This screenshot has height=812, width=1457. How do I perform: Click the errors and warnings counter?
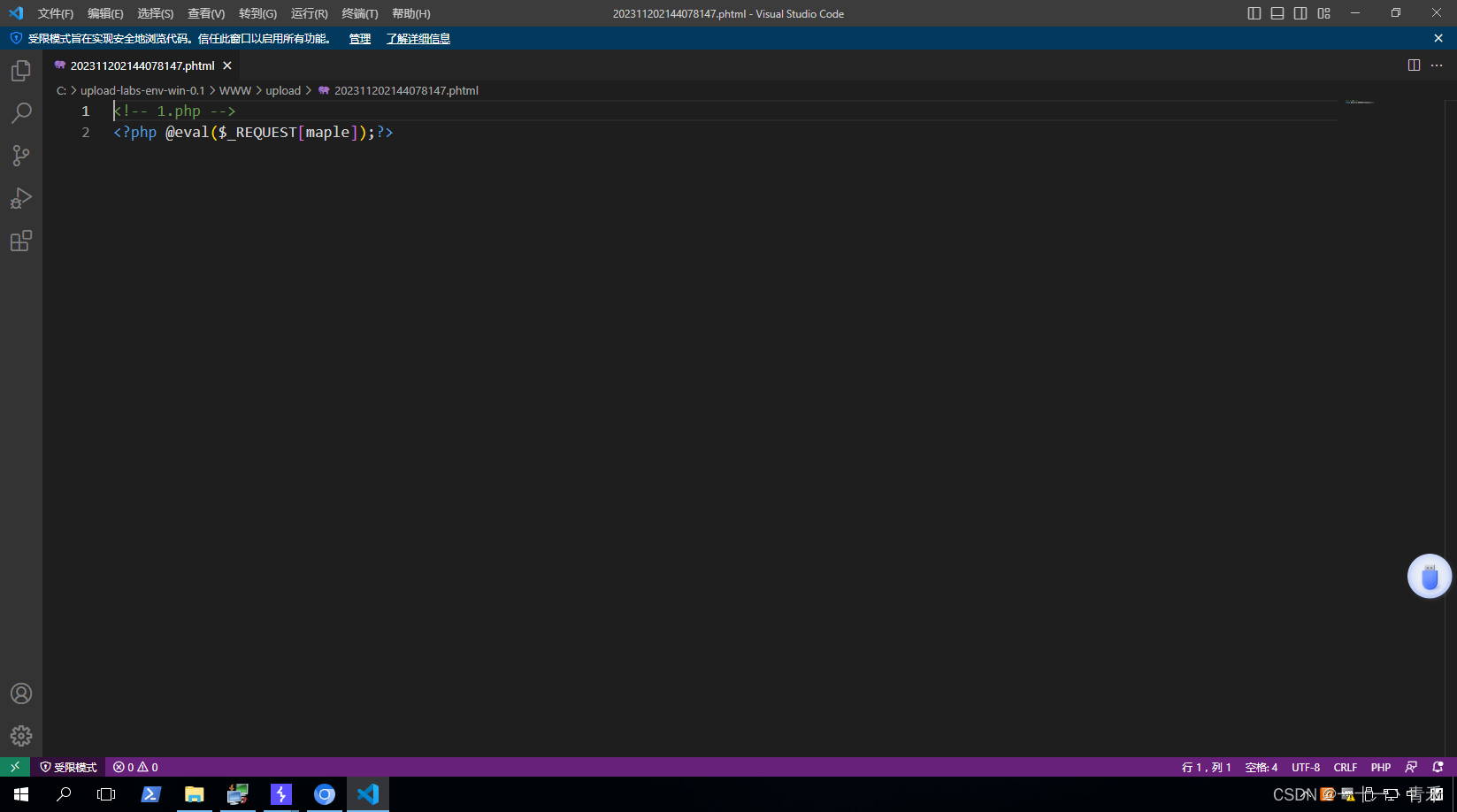tap(135, 767)
